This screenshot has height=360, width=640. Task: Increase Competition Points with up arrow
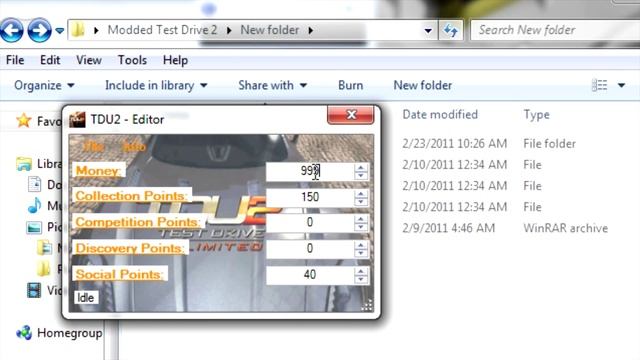click(x=361, y=219)
